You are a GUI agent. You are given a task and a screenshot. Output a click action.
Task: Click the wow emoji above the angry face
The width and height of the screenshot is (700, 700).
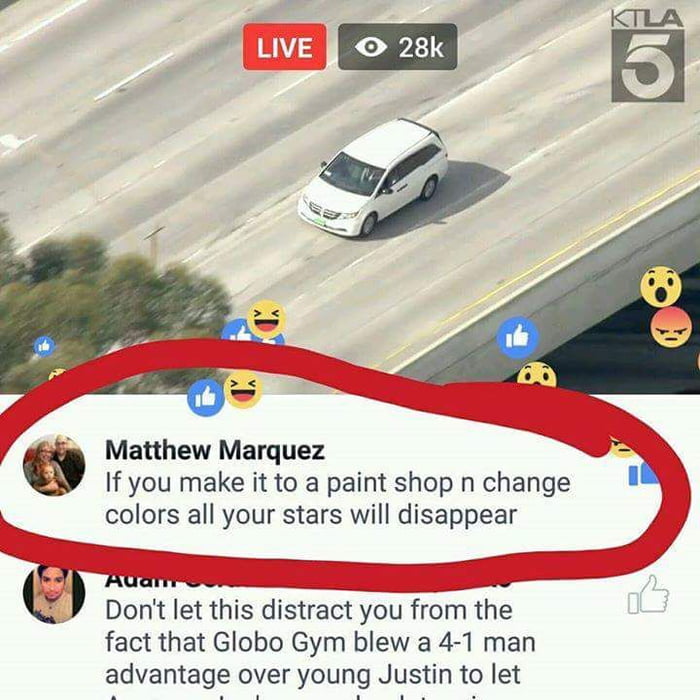(x=661, y=286)
